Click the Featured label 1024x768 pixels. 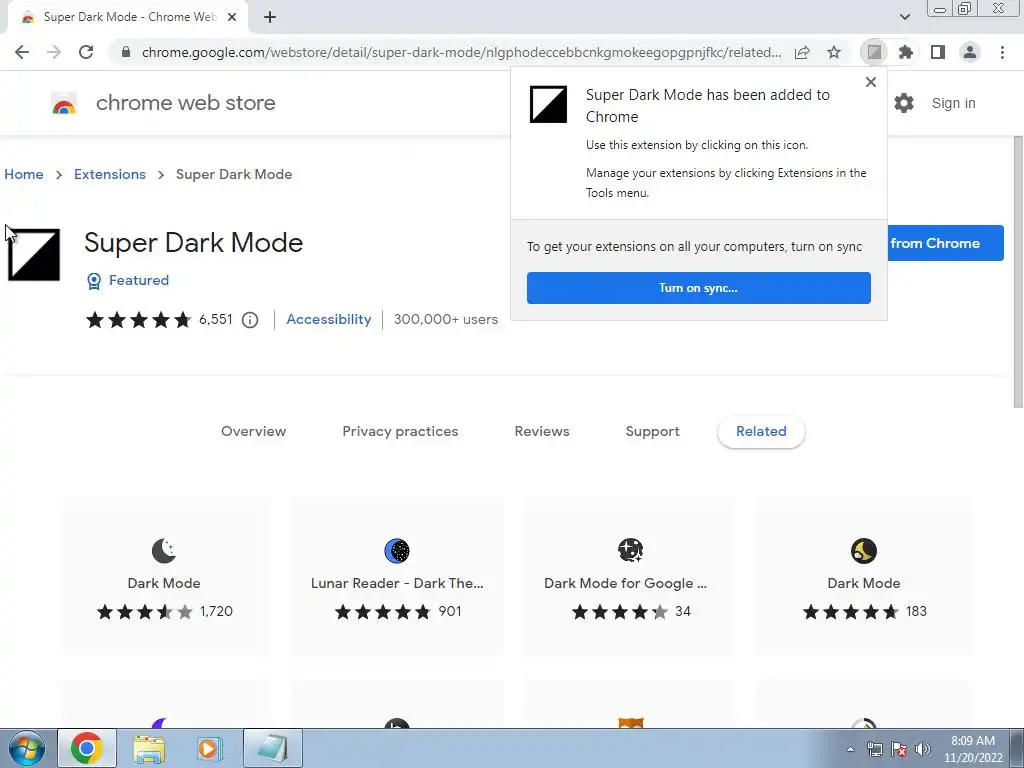click(x=139, y=280)
